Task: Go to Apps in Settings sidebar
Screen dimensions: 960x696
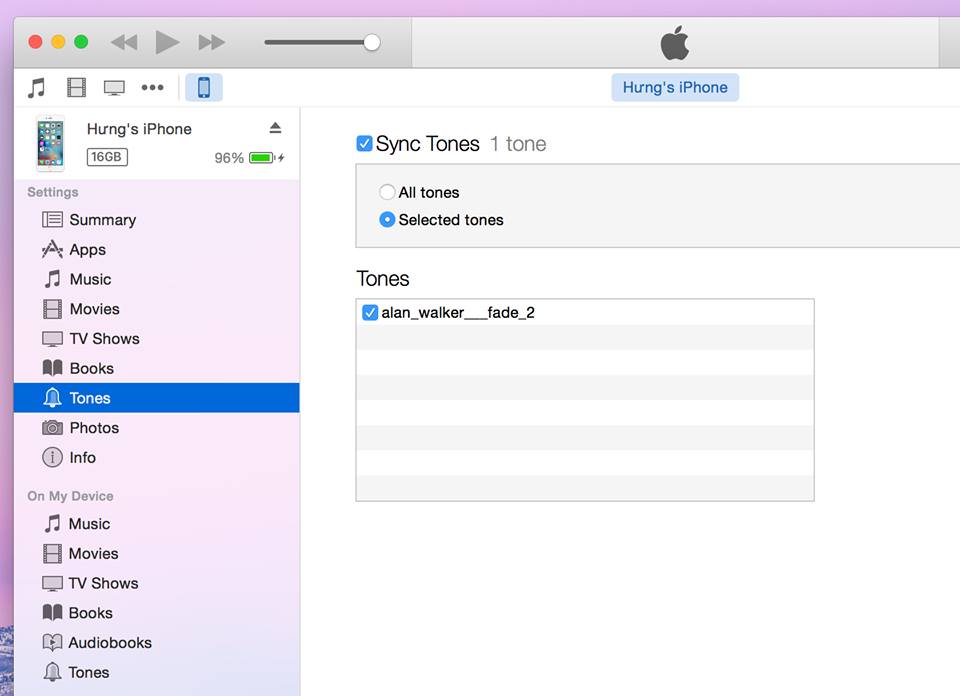Action: [87, 250]
